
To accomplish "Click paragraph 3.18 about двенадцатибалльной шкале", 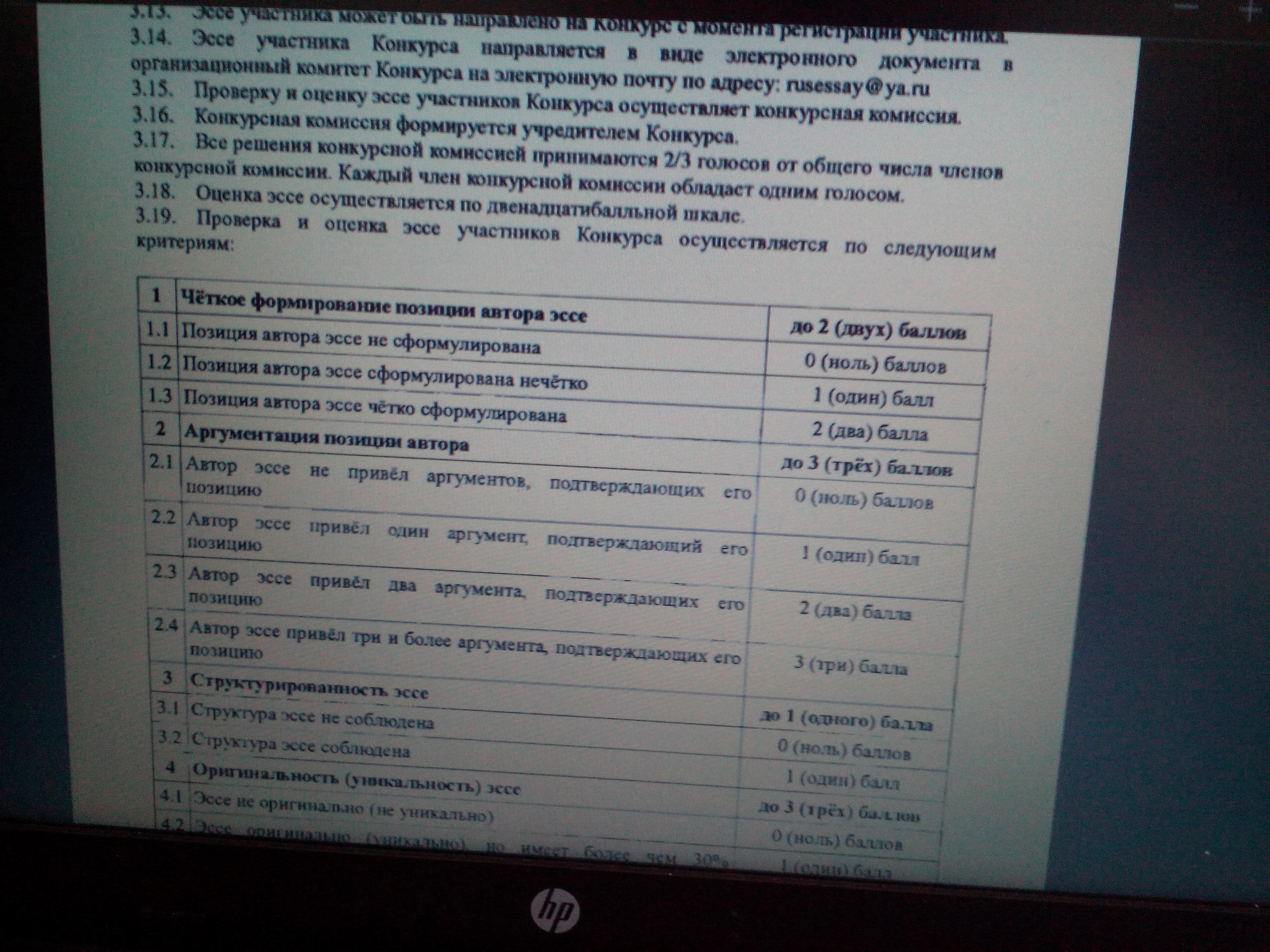I will [x=441, y=204].
